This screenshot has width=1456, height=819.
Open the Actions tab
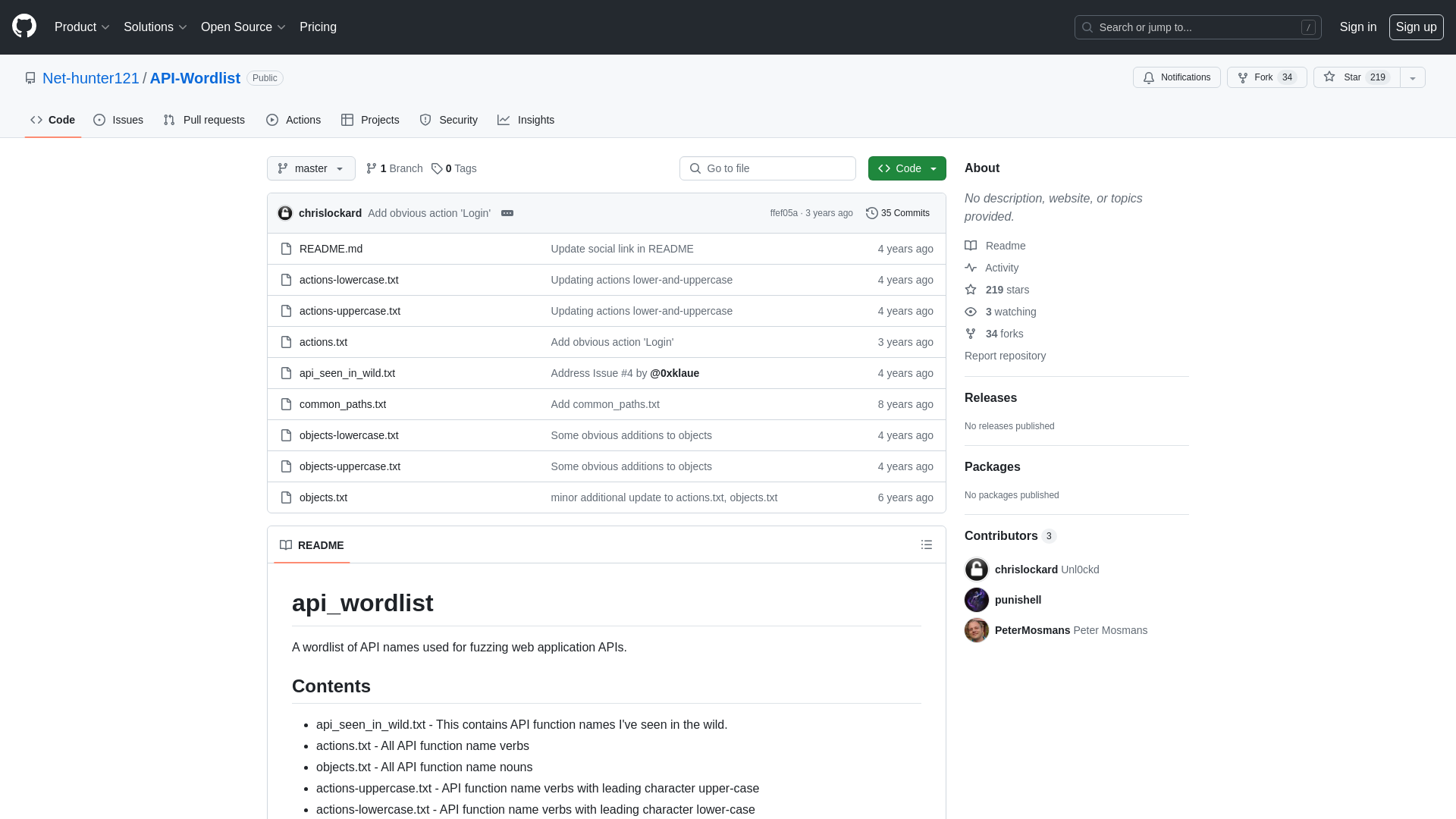293,120
